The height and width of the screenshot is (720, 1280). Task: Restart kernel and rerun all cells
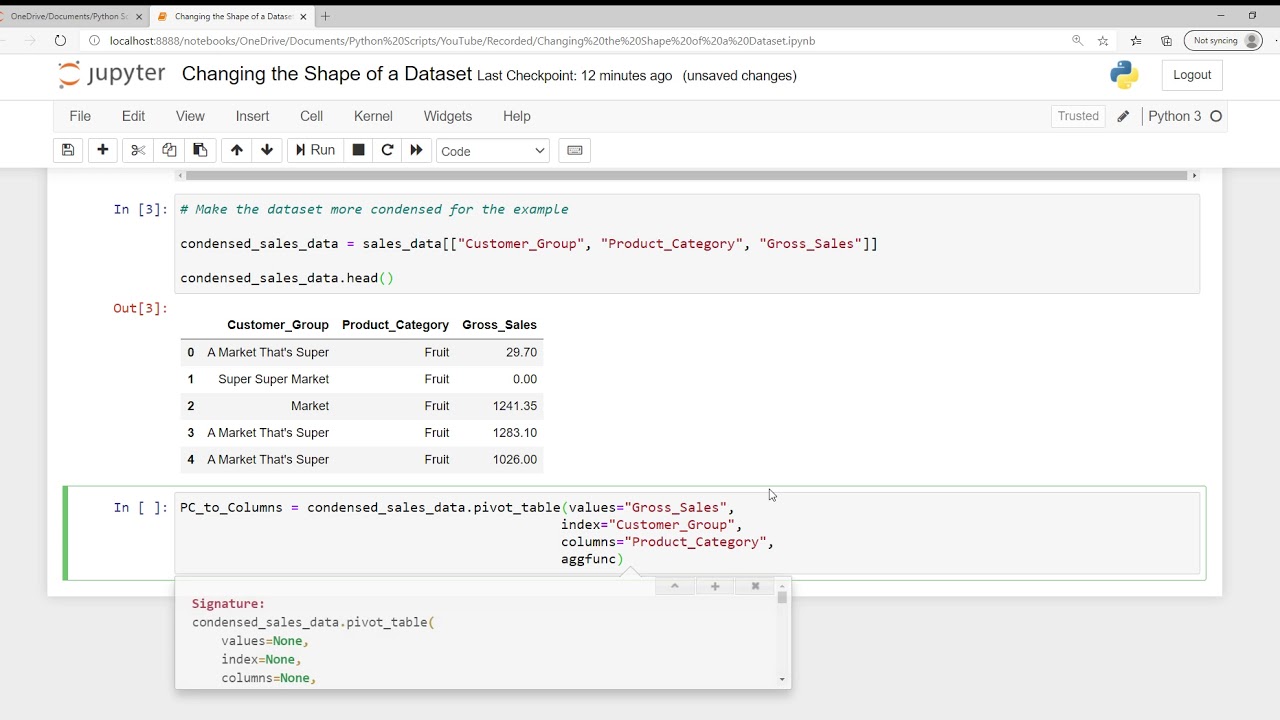[x=417, y=150]
